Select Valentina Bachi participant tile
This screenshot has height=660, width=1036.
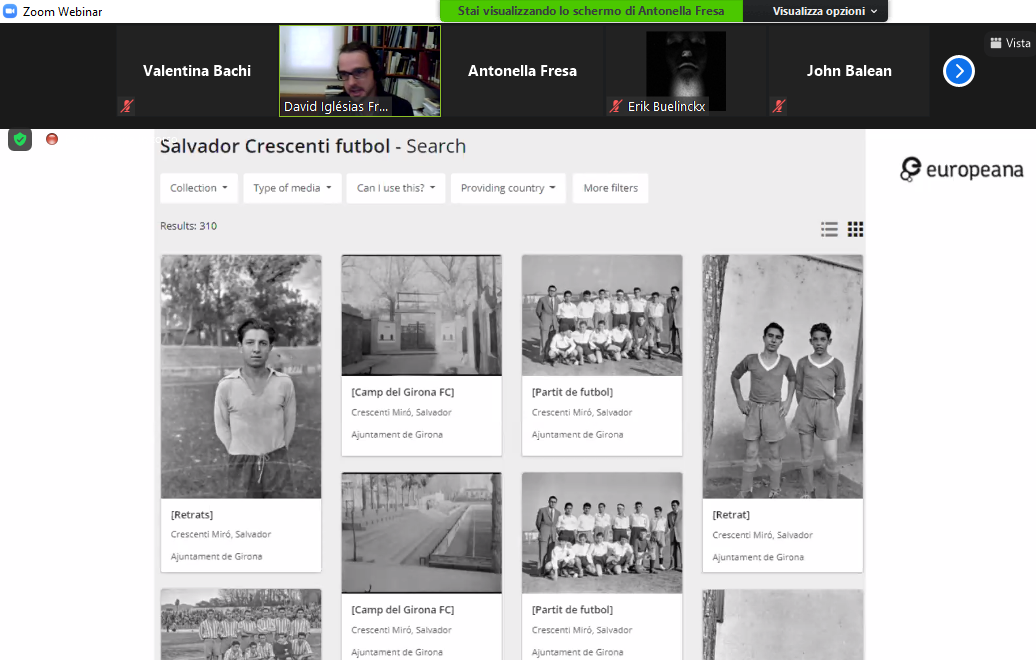click(197, 71)
